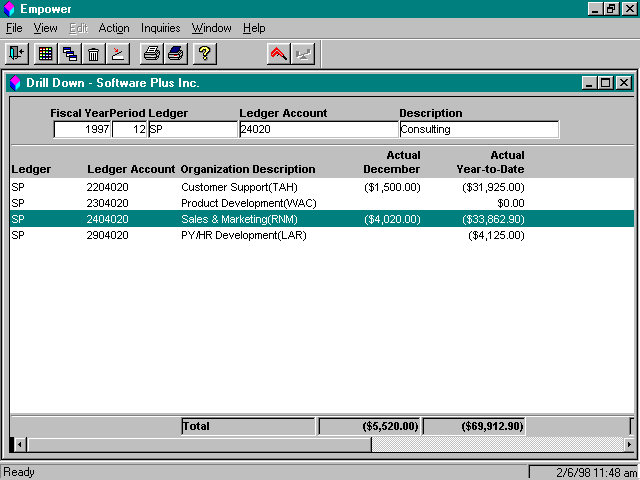The image size is (640, 480).
Task: Open the File menu
Action: (14, 28)
